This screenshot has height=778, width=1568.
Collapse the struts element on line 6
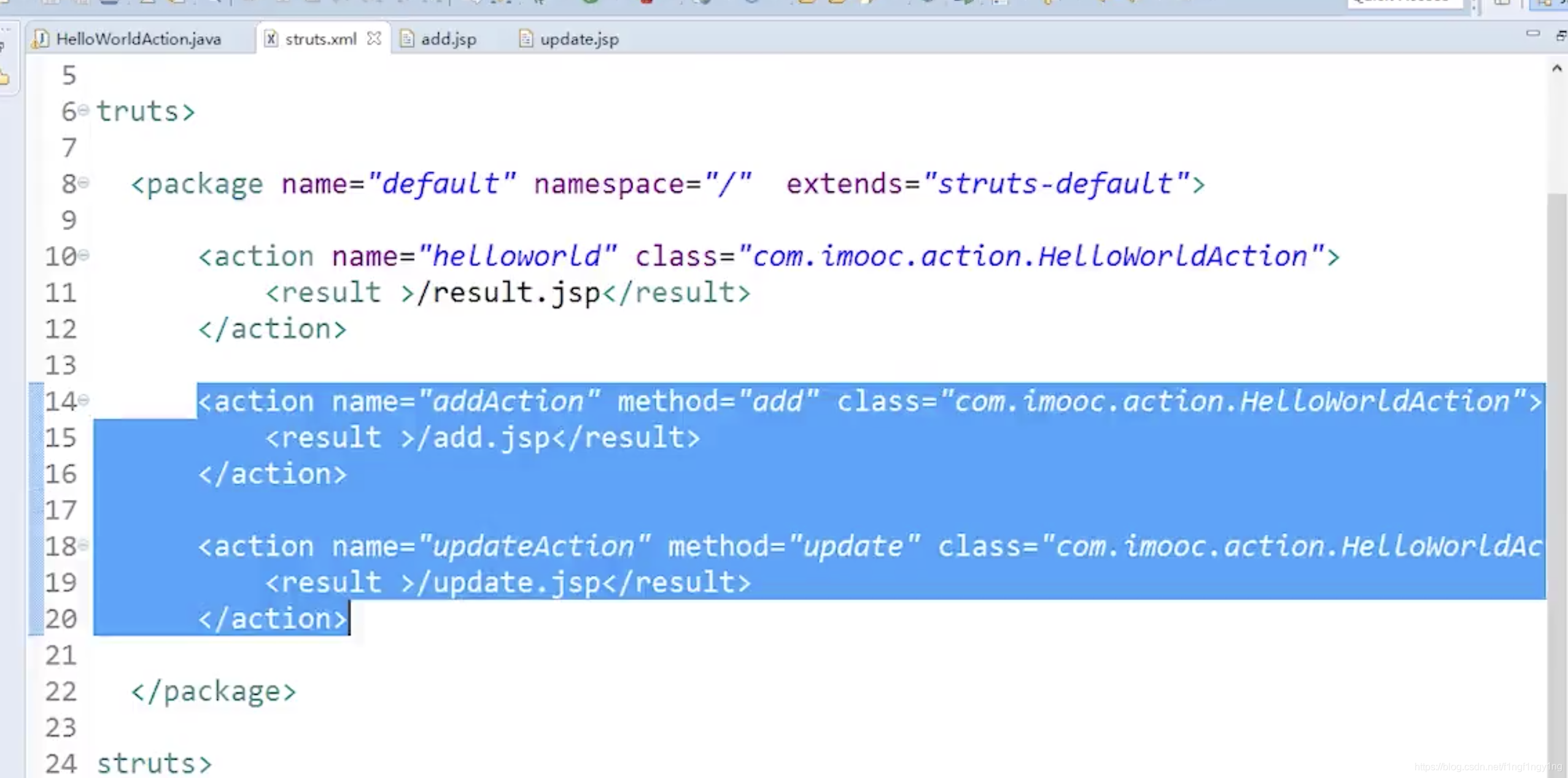click(84, 110)
